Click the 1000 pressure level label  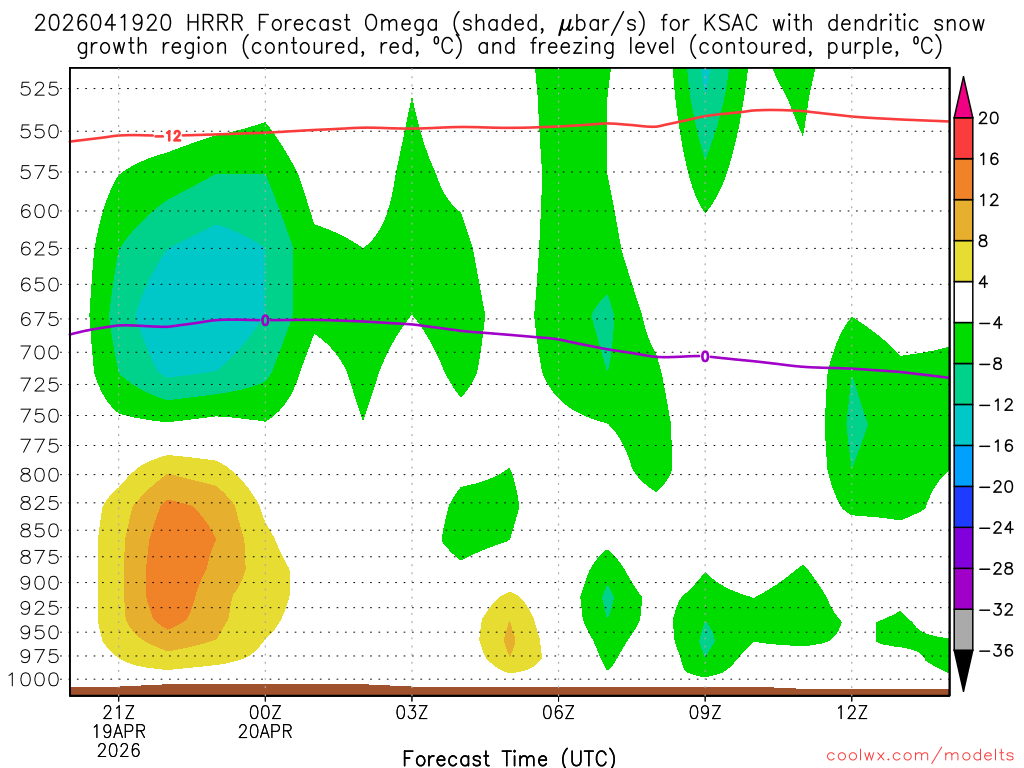click(x=33, y=680)
